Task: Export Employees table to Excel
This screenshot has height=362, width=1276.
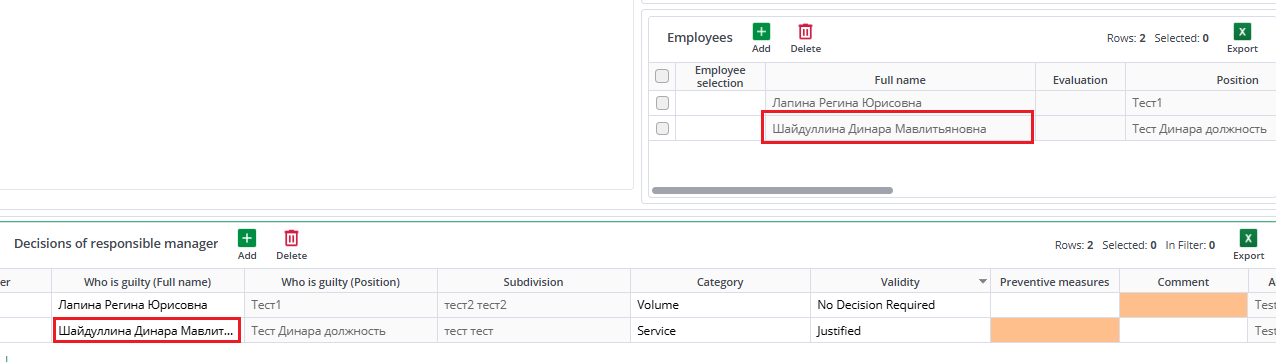Action: pyautogui.click(x=1242, y=38)
